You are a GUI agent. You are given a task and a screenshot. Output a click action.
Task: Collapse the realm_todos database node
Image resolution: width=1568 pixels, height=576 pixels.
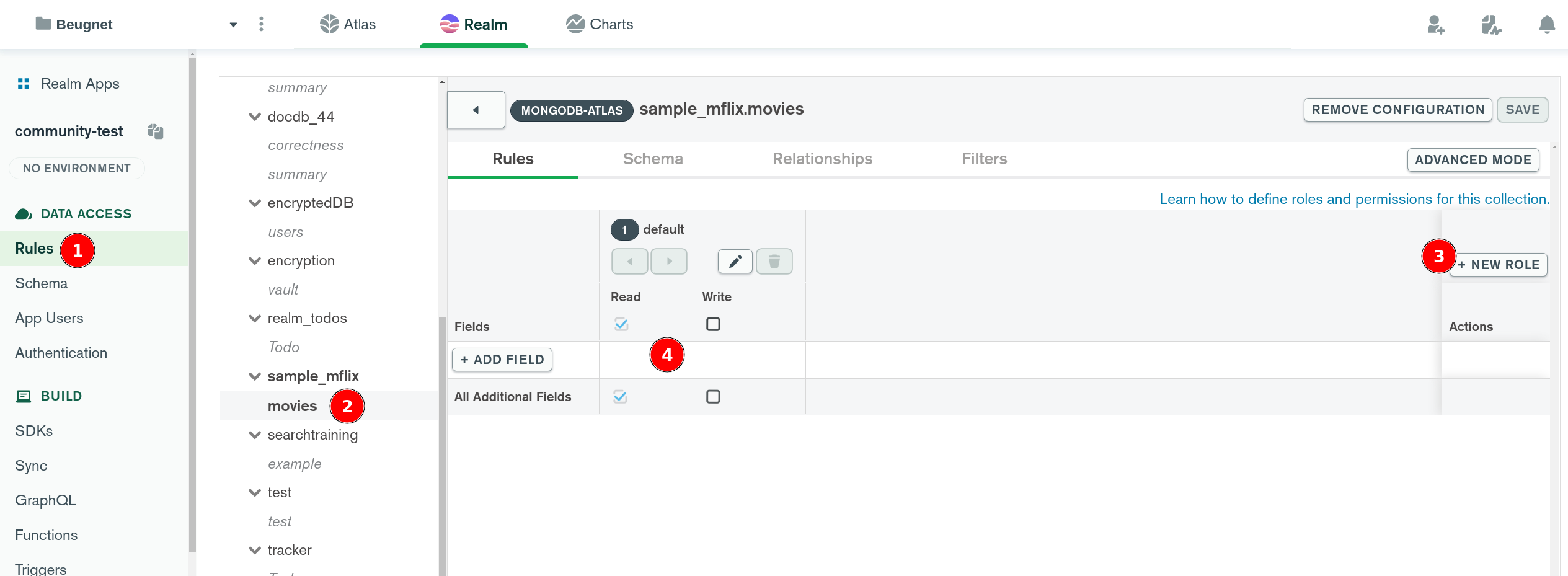255,319
